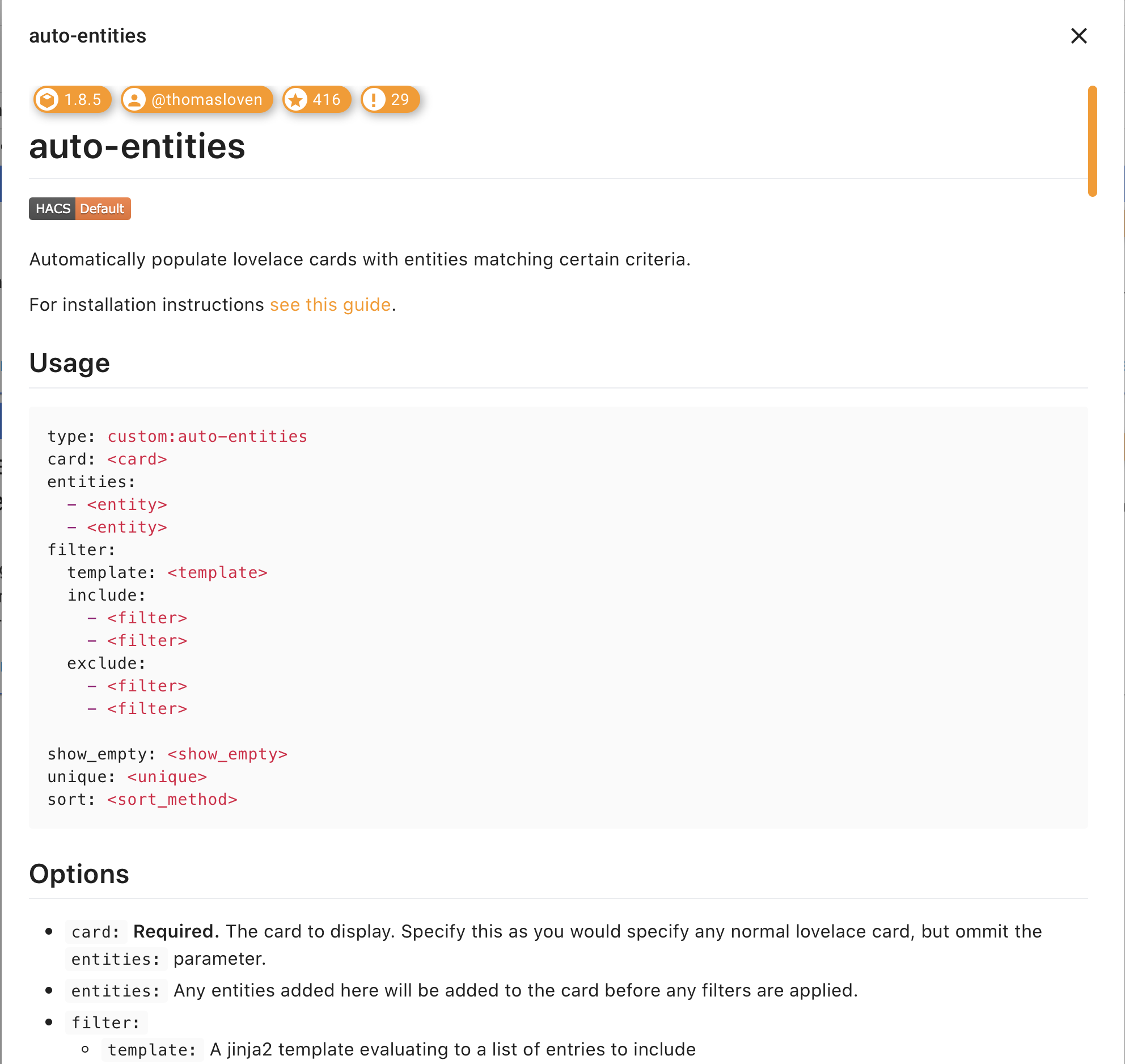Click the exclamation icon on the issues badge
Image resolution: width=1125 pixels, height=1064 pixels.
(375, 99)
